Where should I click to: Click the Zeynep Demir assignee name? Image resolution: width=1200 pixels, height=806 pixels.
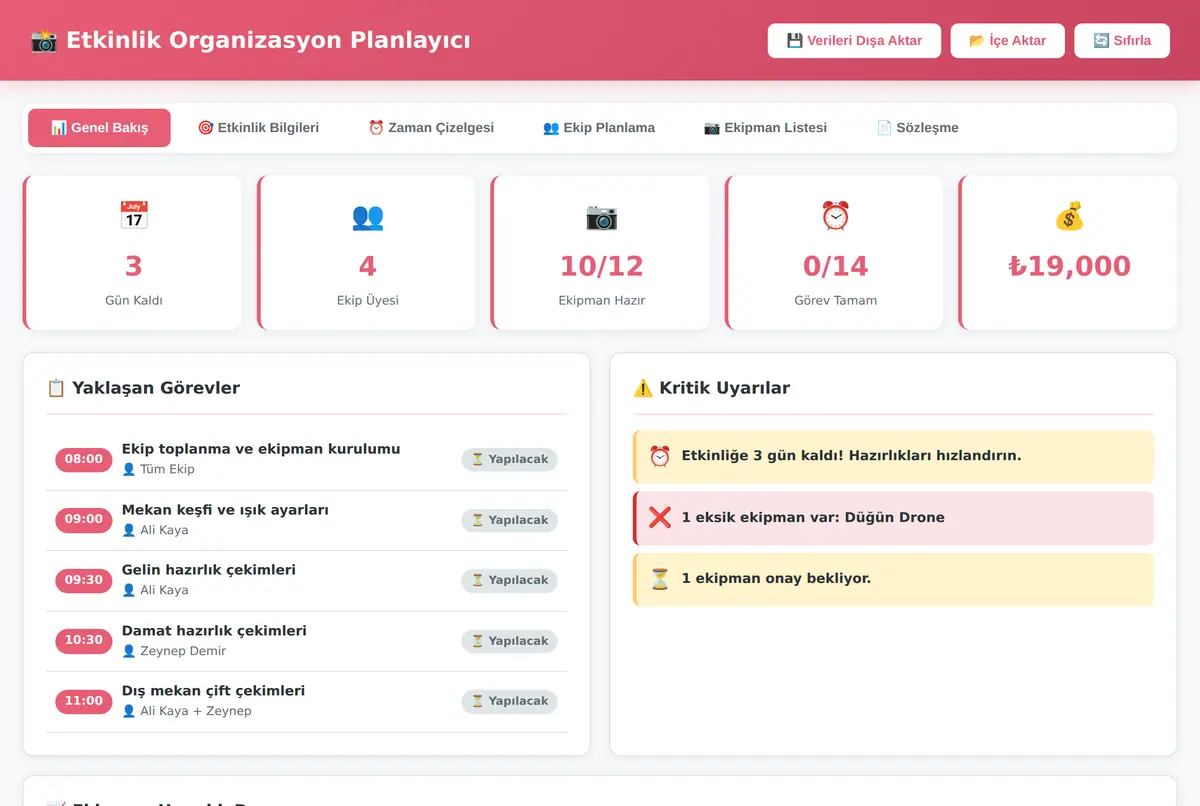[x=183, y=651]
